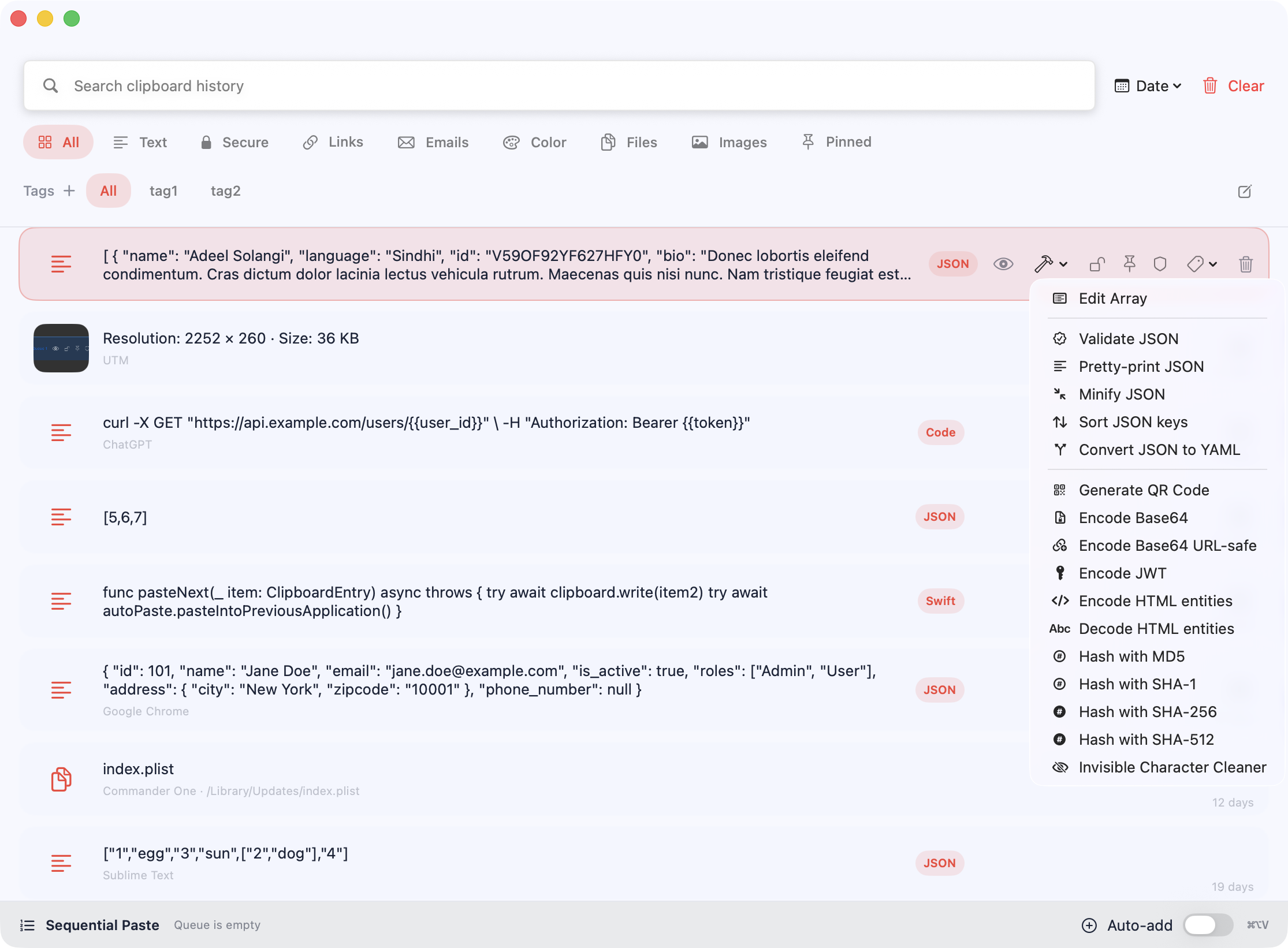
Task: Choose Hash with SHA-512
Action: point(1156,740)
